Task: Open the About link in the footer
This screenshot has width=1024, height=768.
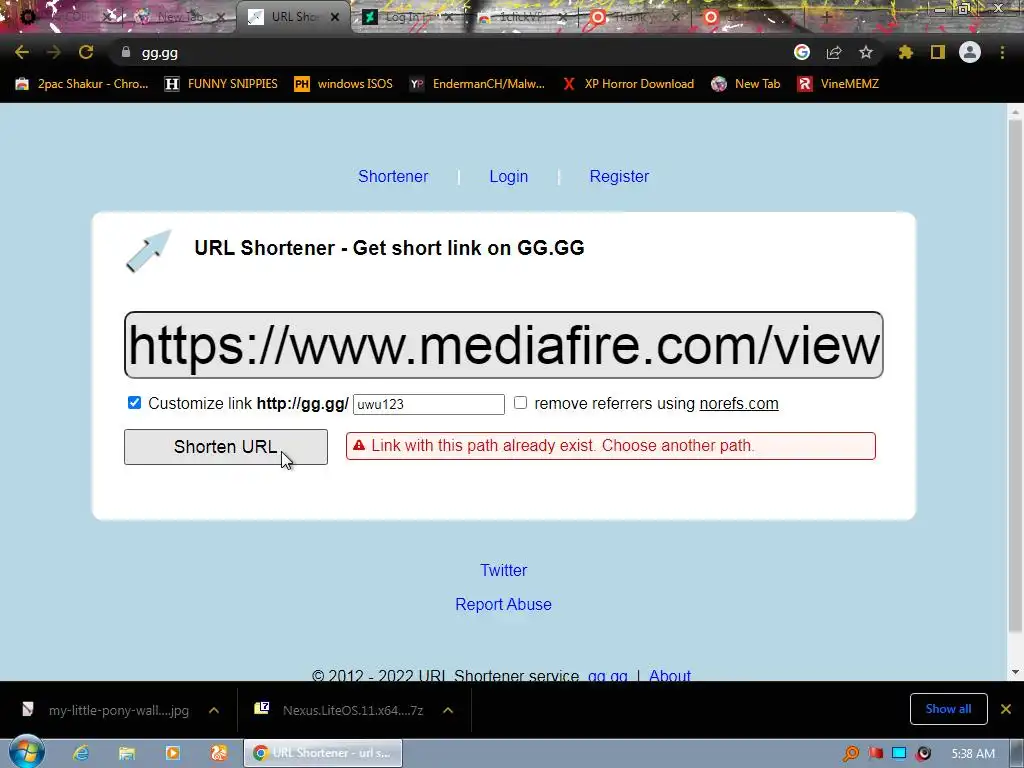Action: 669,675
